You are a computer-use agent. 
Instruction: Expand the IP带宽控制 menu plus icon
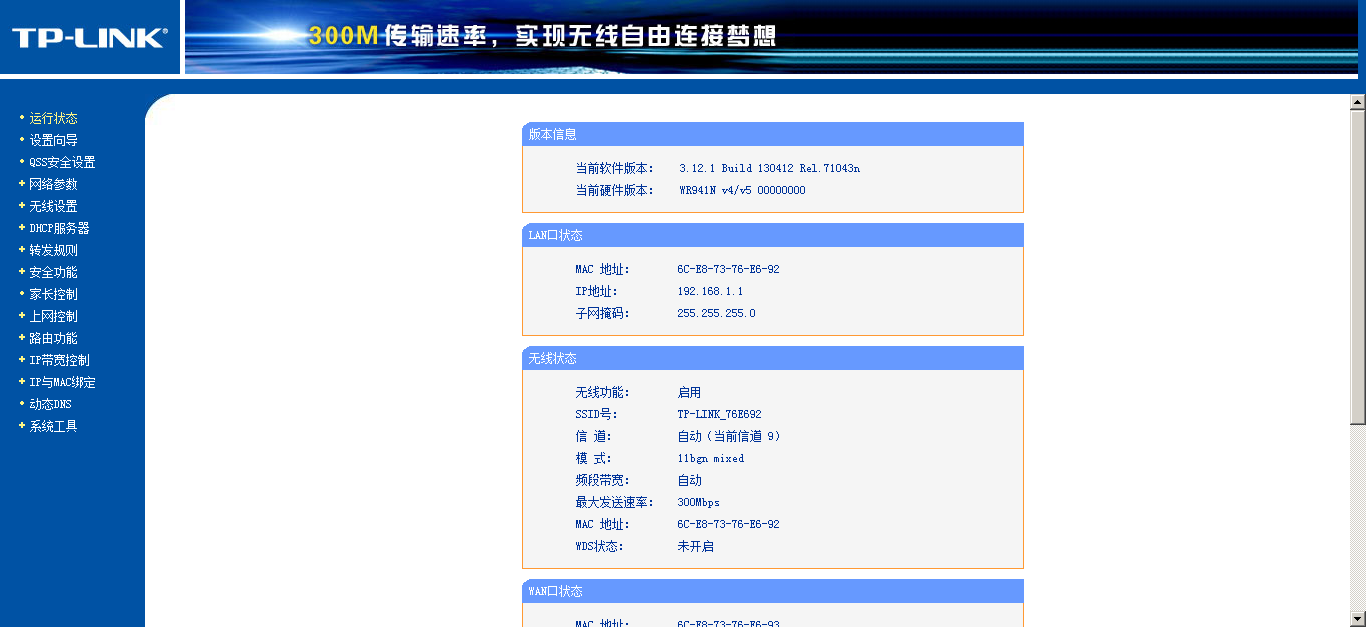[22, 360]
